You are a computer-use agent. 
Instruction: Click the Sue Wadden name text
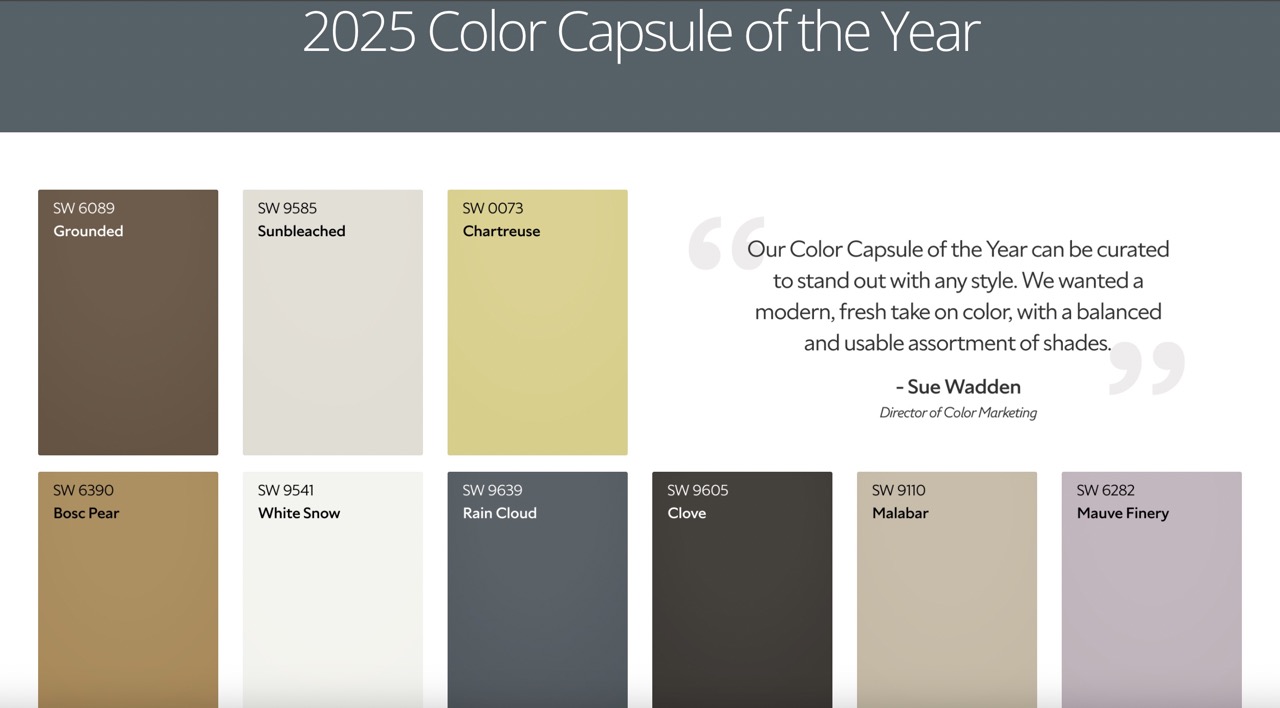pyautogui.click(x=958, y=386)
